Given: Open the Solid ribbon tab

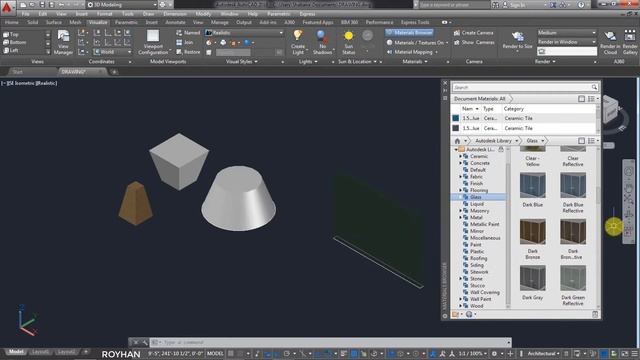Looking at the screenshot, I should coord(33,22).
